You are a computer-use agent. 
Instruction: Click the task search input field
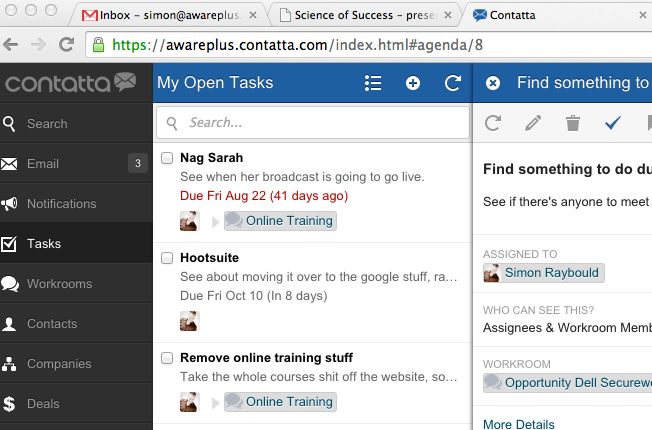tap(322, 123)
